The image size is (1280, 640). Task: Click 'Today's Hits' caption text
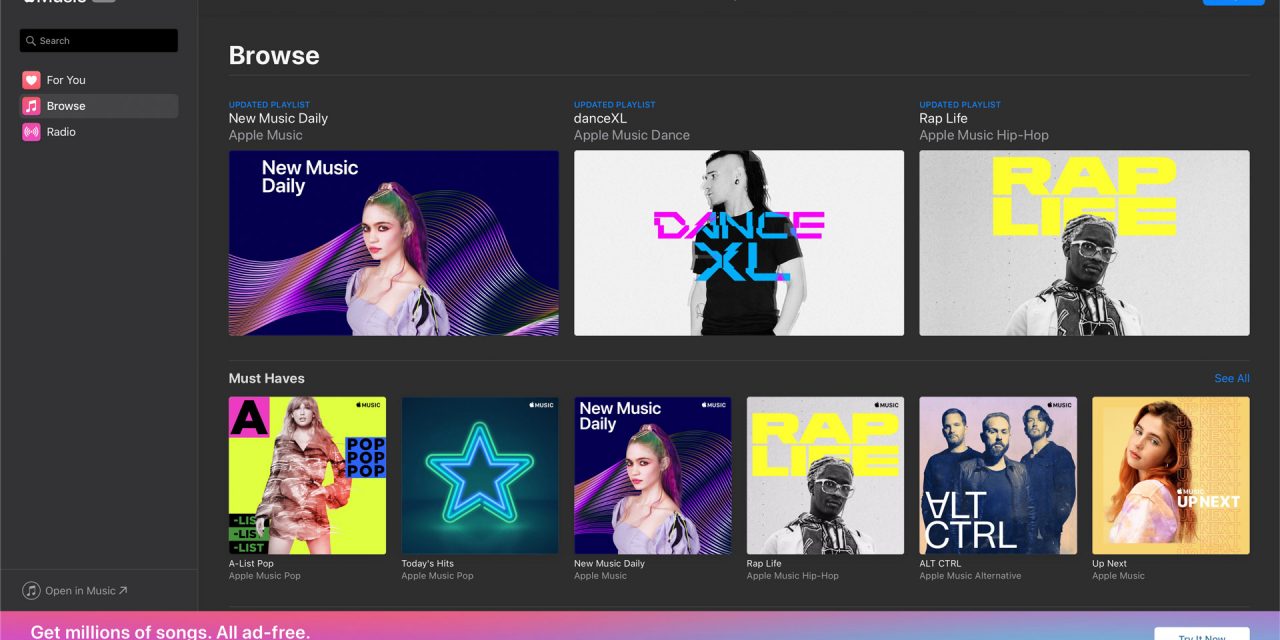tap(428, 564)
